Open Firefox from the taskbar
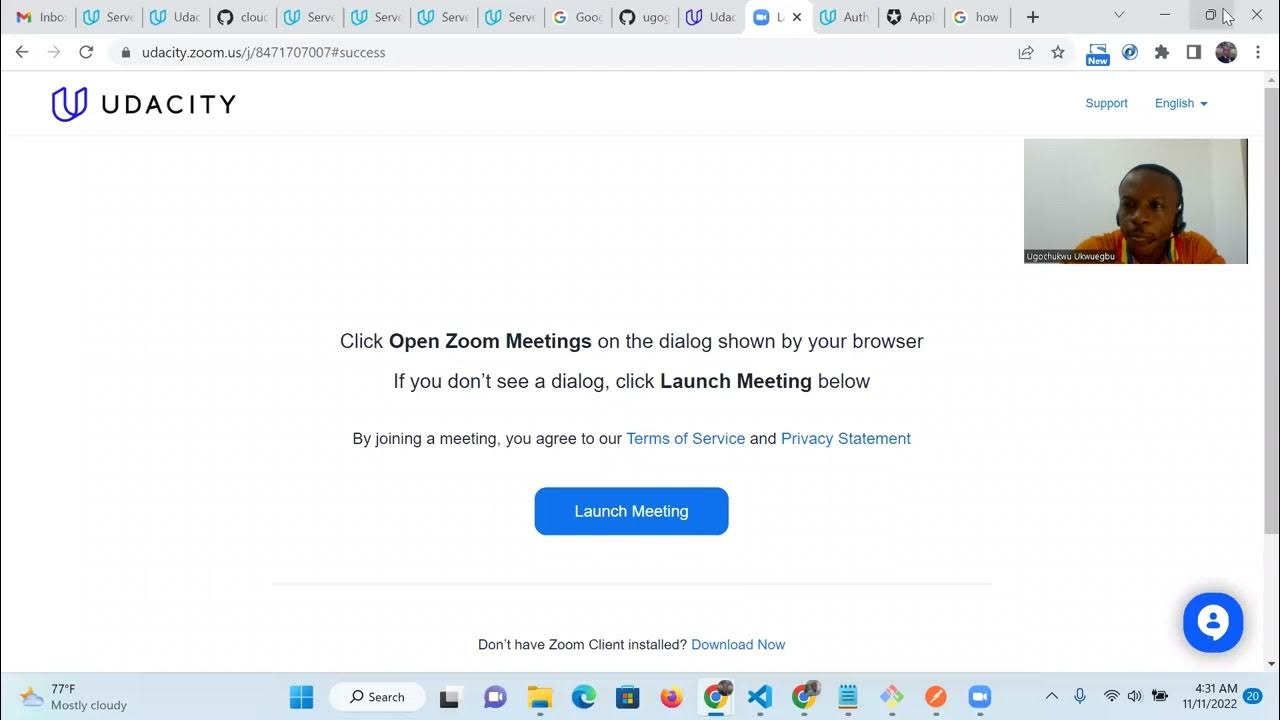Viewport: 1280px width, 720px height. click(x=671, y=697)
